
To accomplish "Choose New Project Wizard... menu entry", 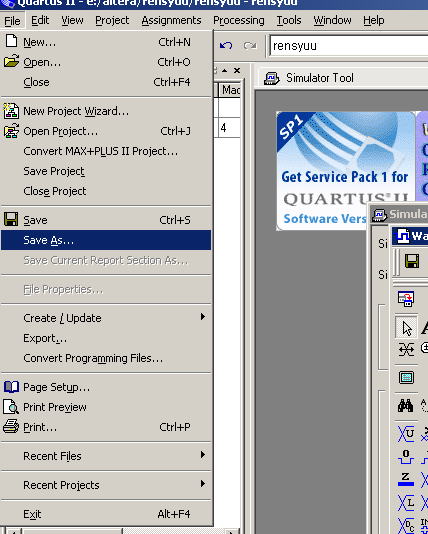I will click(x=106, y=111).
